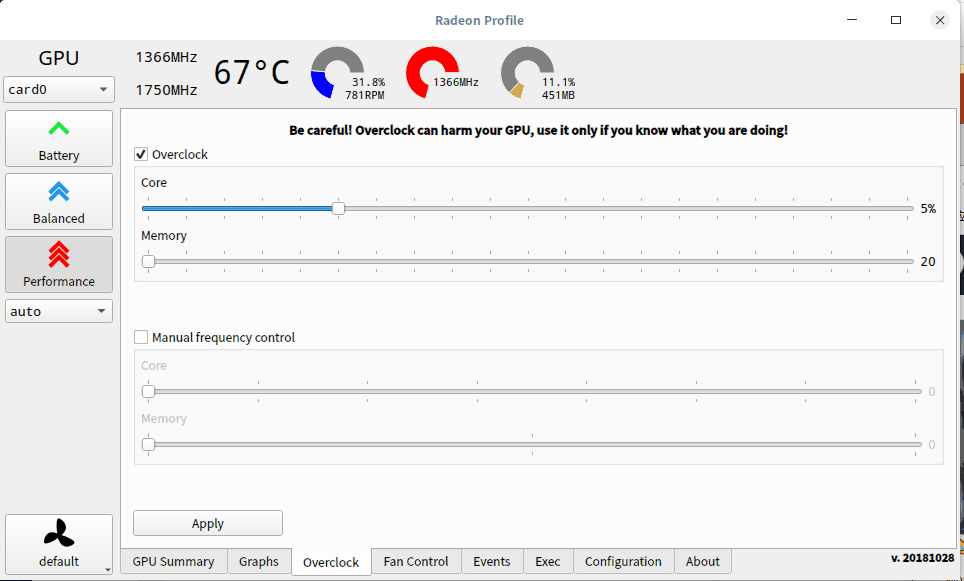Enable Manual frequency control checkbox
This screenshot has width=964, height=581.
(141, 337)
